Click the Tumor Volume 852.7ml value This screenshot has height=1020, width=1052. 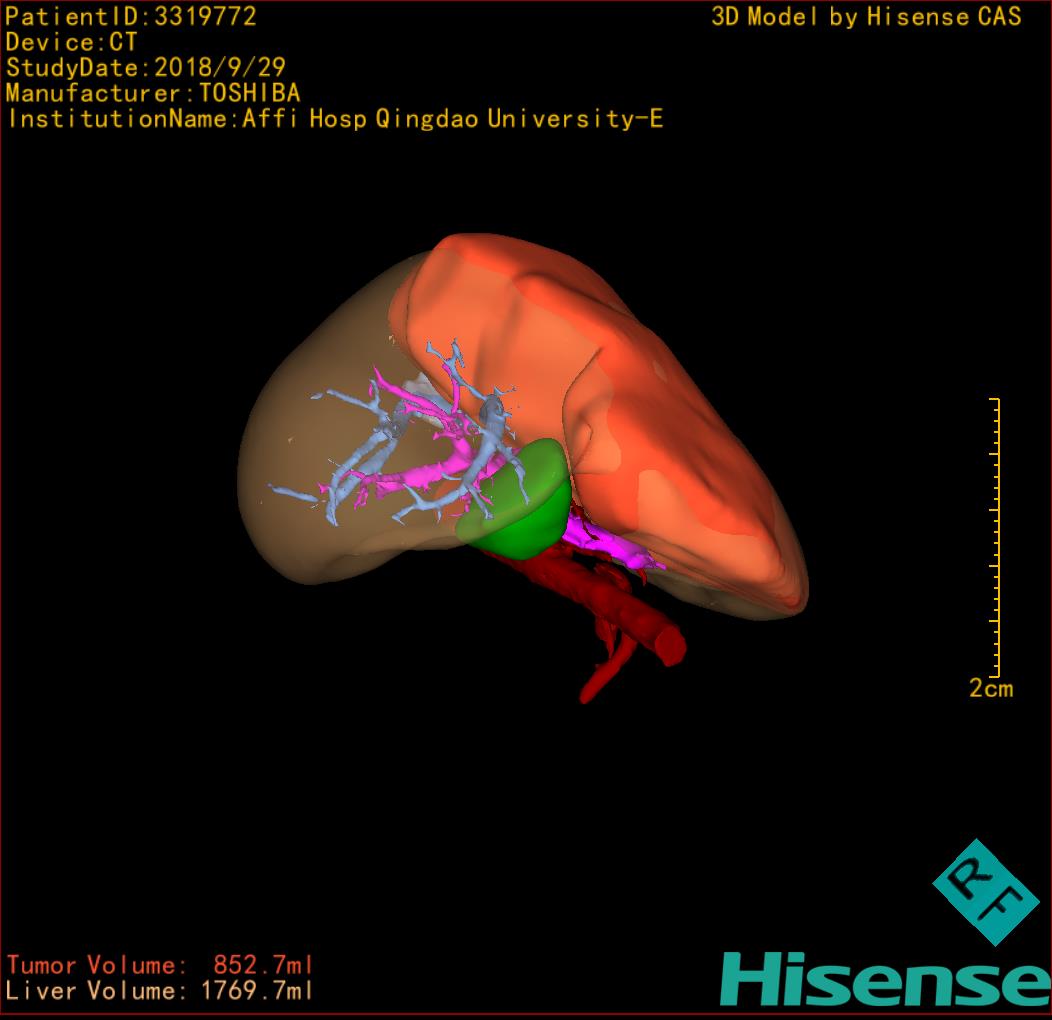pos(160,965)
